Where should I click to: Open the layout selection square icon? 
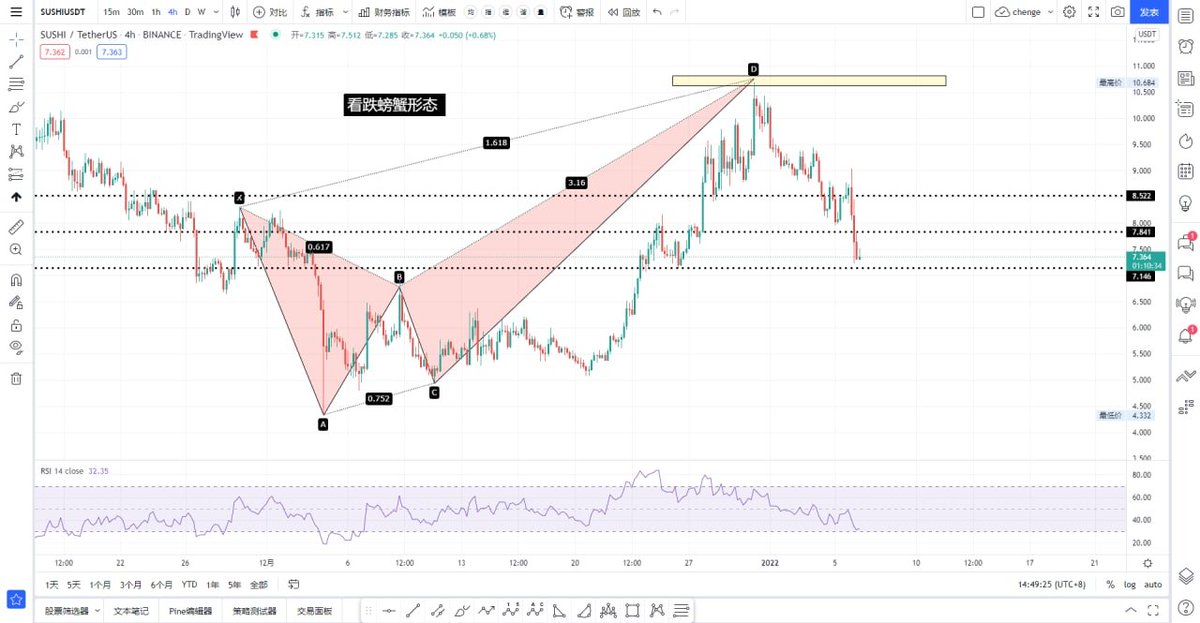click(x=977, y=12)
